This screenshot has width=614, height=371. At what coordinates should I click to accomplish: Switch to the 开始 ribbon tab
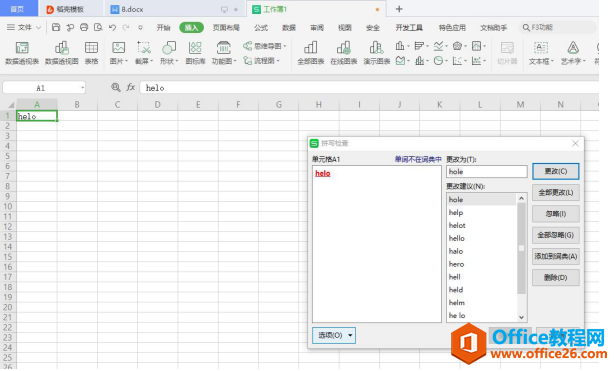point(163,27)
